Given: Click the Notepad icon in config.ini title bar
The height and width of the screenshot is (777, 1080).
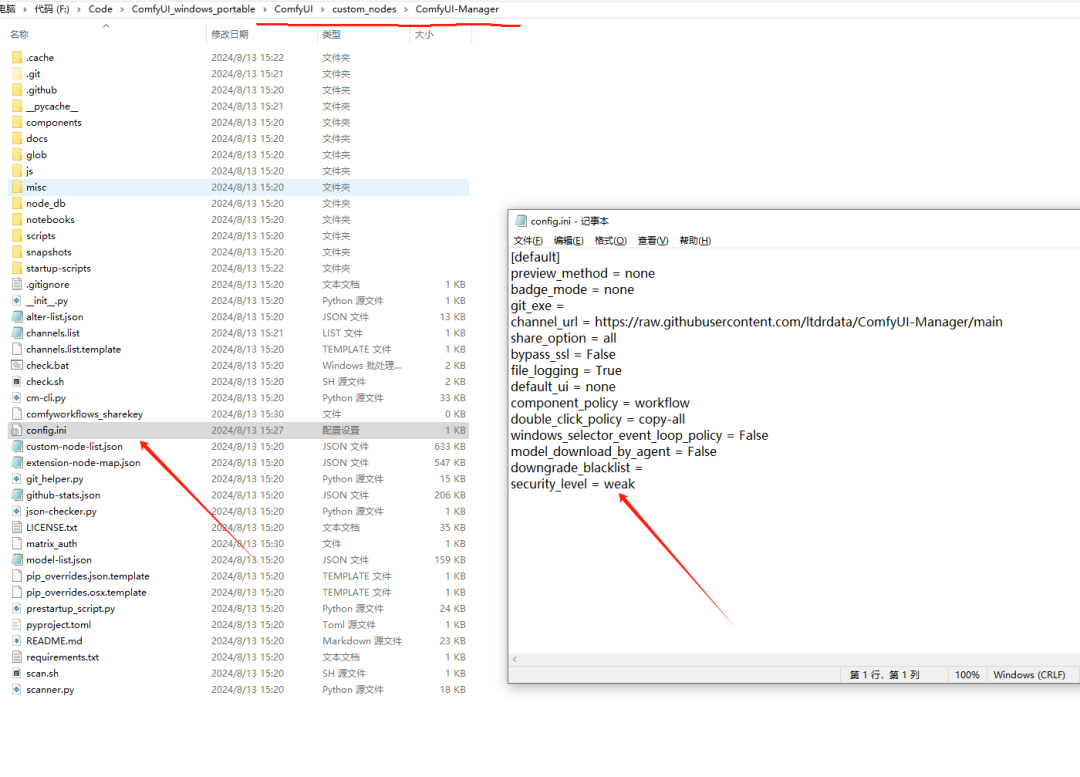Looking at the screenshot, I should click(x=520, y=221).
